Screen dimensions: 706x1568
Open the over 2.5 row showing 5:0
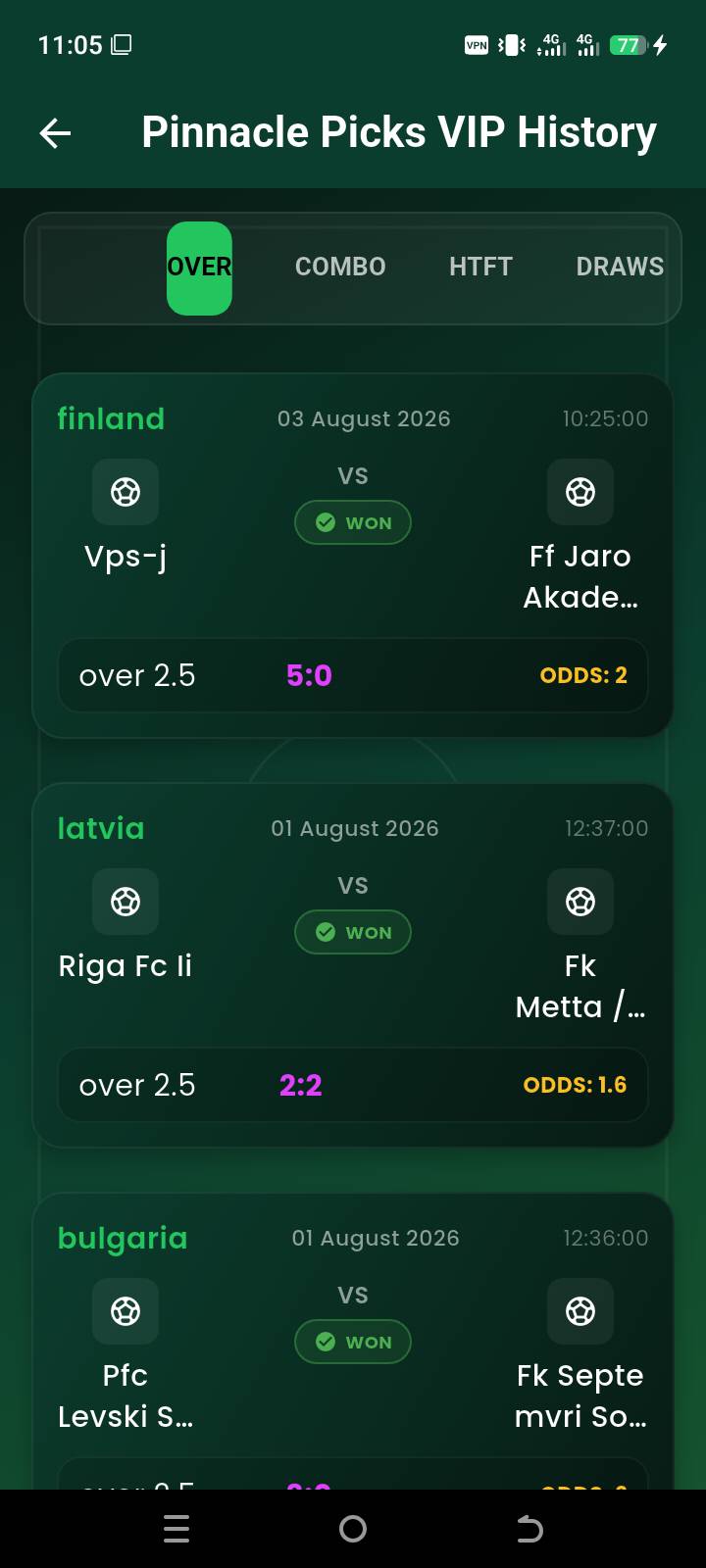[353, 675]
